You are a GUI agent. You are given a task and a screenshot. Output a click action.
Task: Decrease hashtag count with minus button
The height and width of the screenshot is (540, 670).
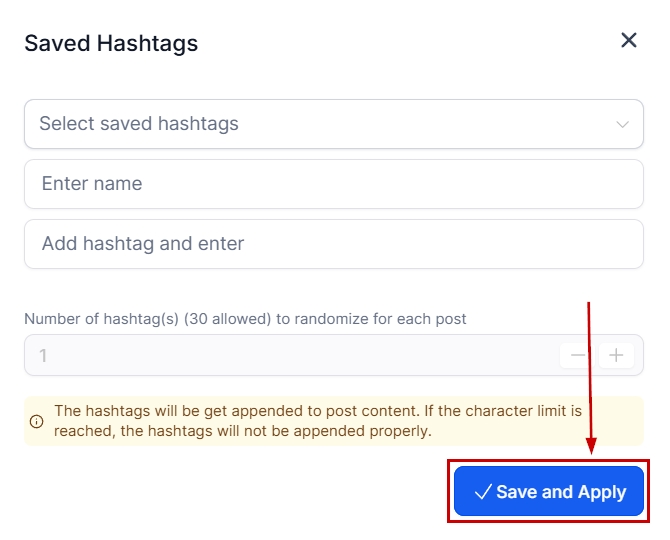[578, 355]
